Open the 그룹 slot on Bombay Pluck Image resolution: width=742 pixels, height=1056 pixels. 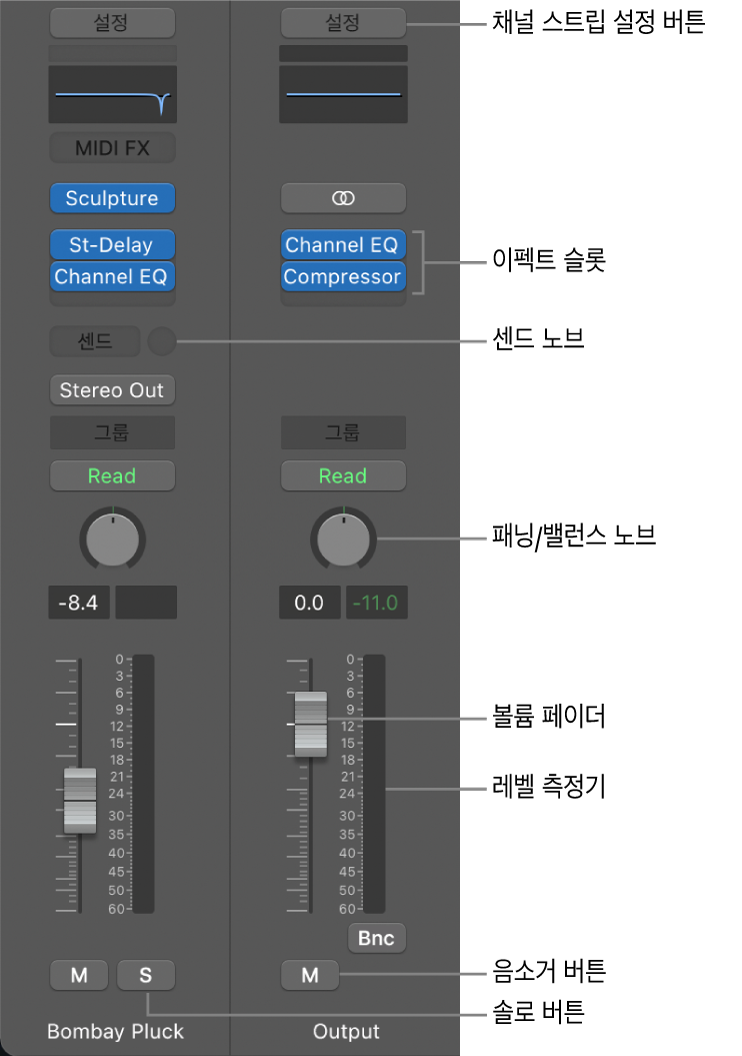pyautogui.click(x=112, y=432)
